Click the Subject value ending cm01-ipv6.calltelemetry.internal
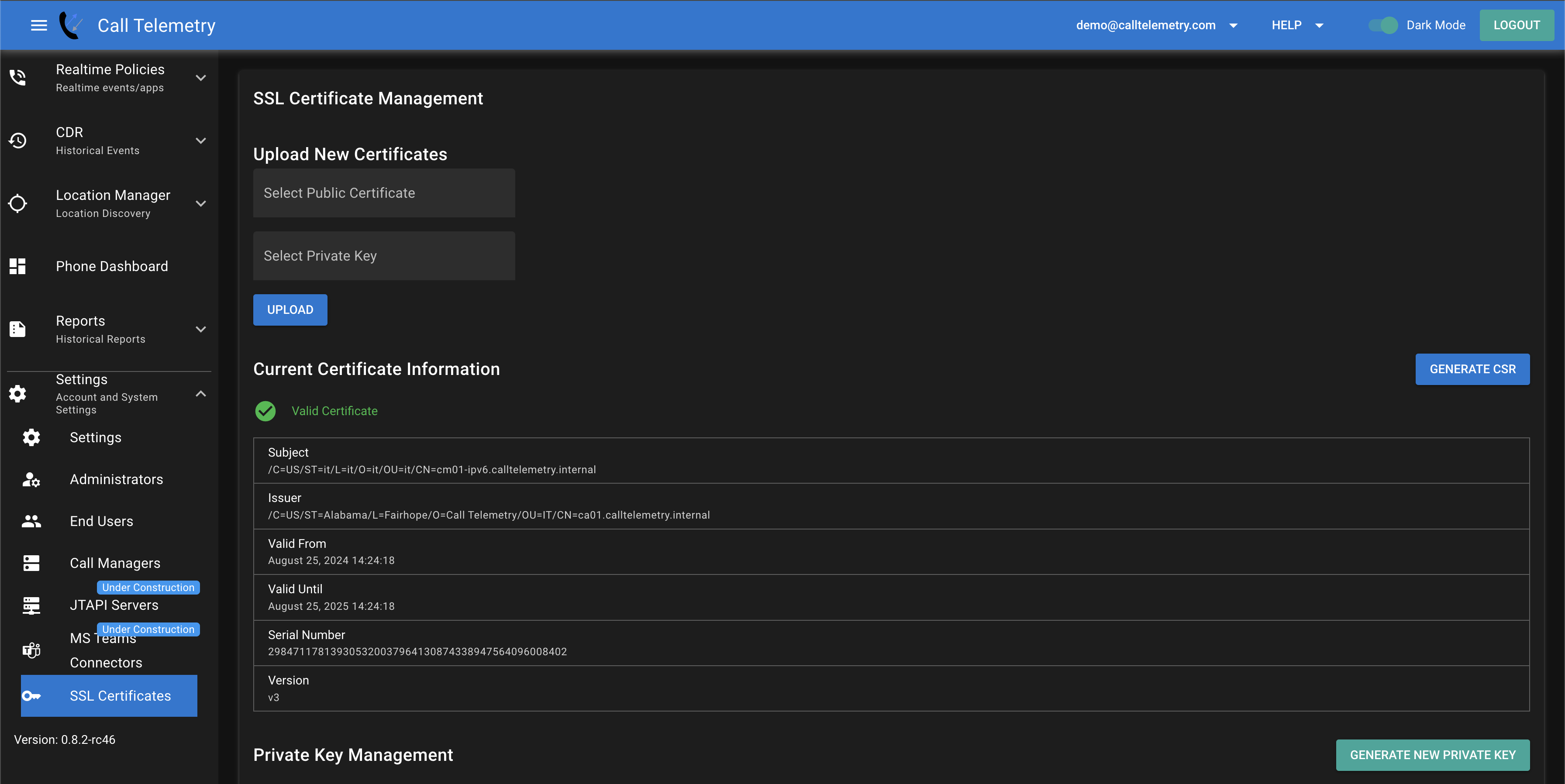This screenshot has width=1565, height=784. [432, 469]
